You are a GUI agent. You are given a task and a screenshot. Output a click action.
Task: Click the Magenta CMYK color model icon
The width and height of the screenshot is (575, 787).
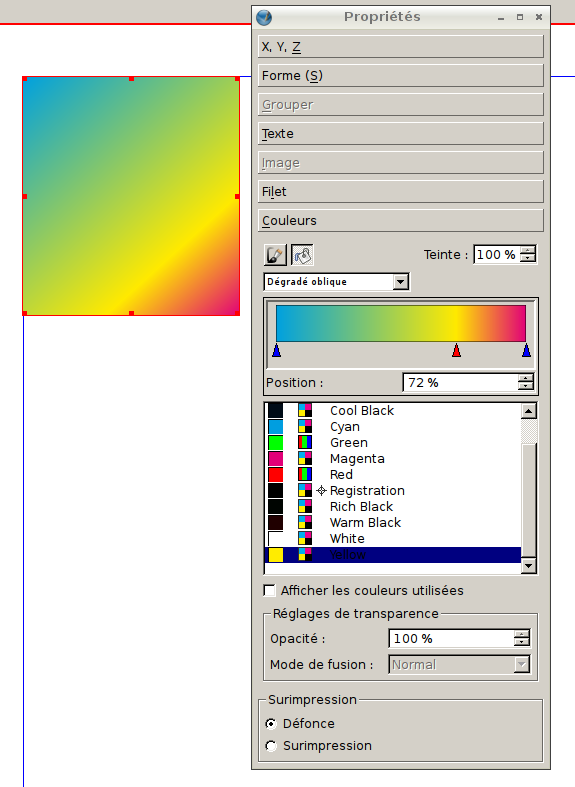(305, 459)
